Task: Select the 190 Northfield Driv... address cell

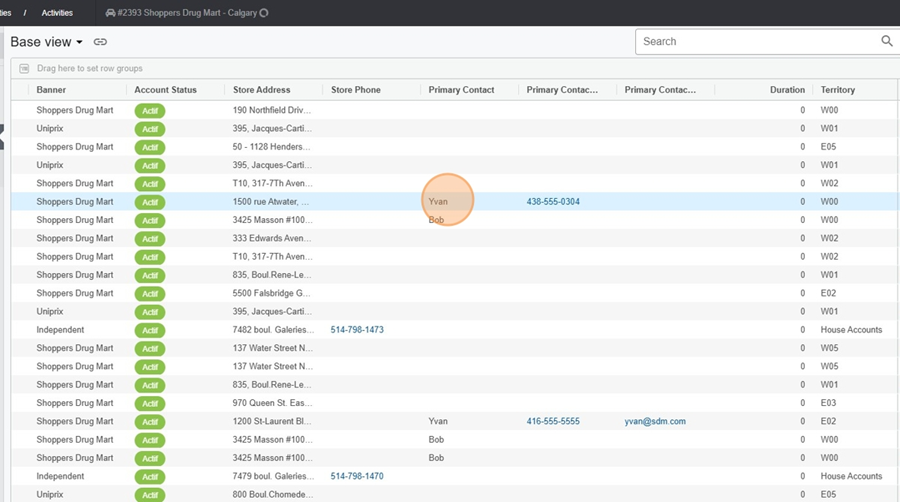Action: tap(271, 110)
